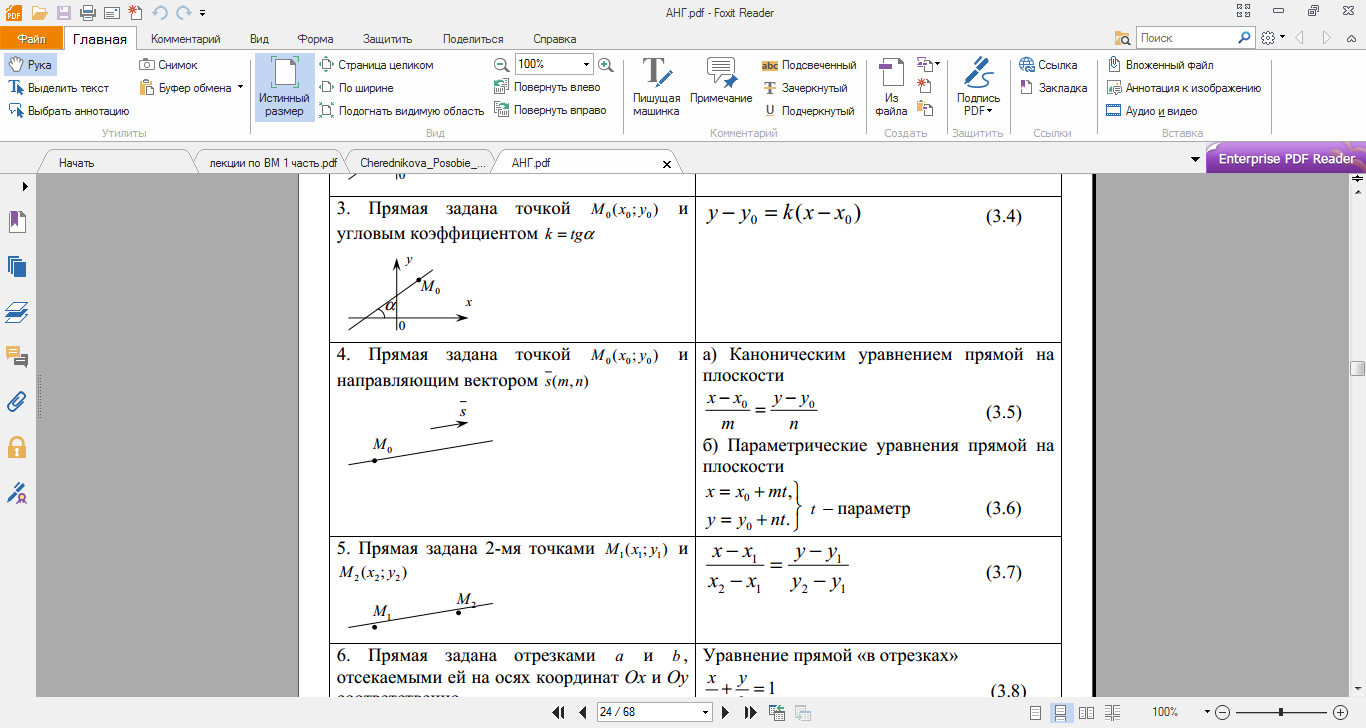Expand the navigation panel arrow
This screenshot has height=728, width=1366.
(24, 186)
